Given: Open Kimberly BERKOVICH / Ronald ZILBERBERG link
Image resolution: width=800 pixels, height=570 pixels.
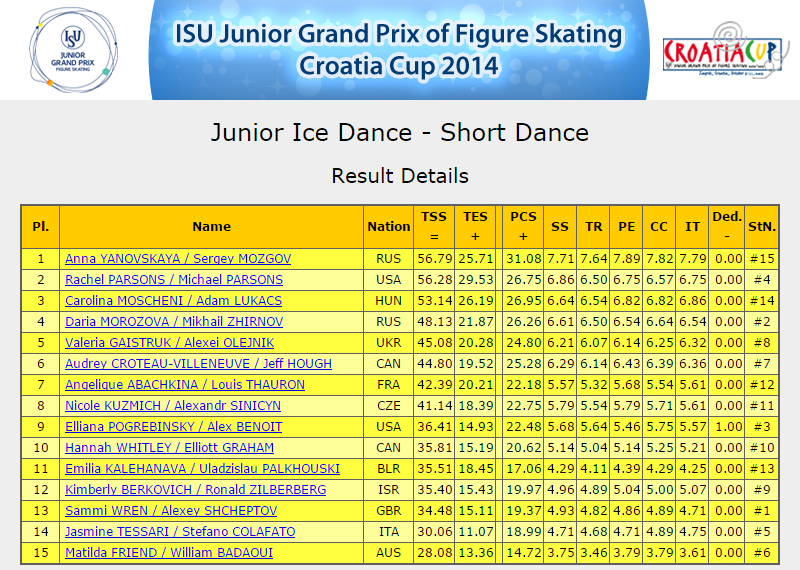Looking at the screenshot, I should (195, 489).
